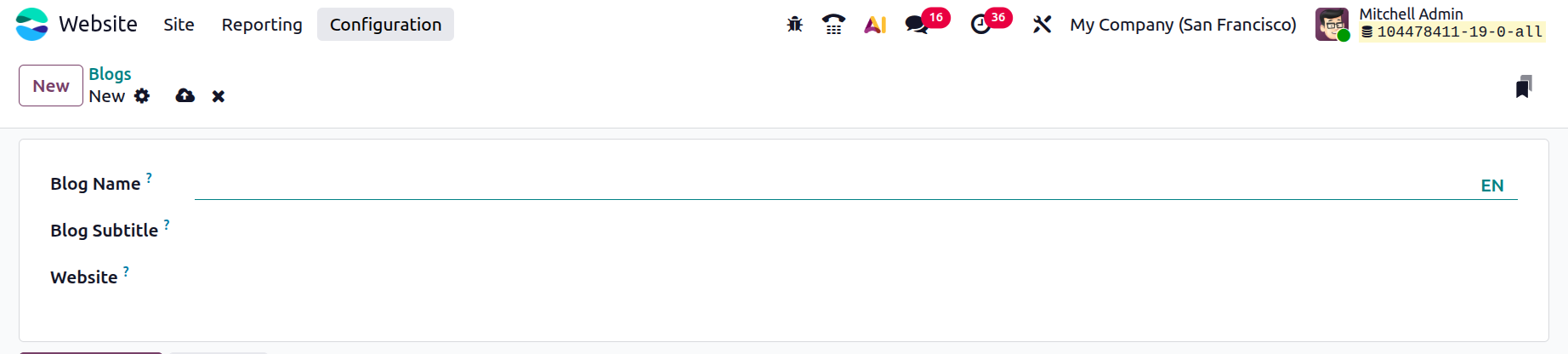
Task: Open the Reporting menu
Action: [262, 25]
